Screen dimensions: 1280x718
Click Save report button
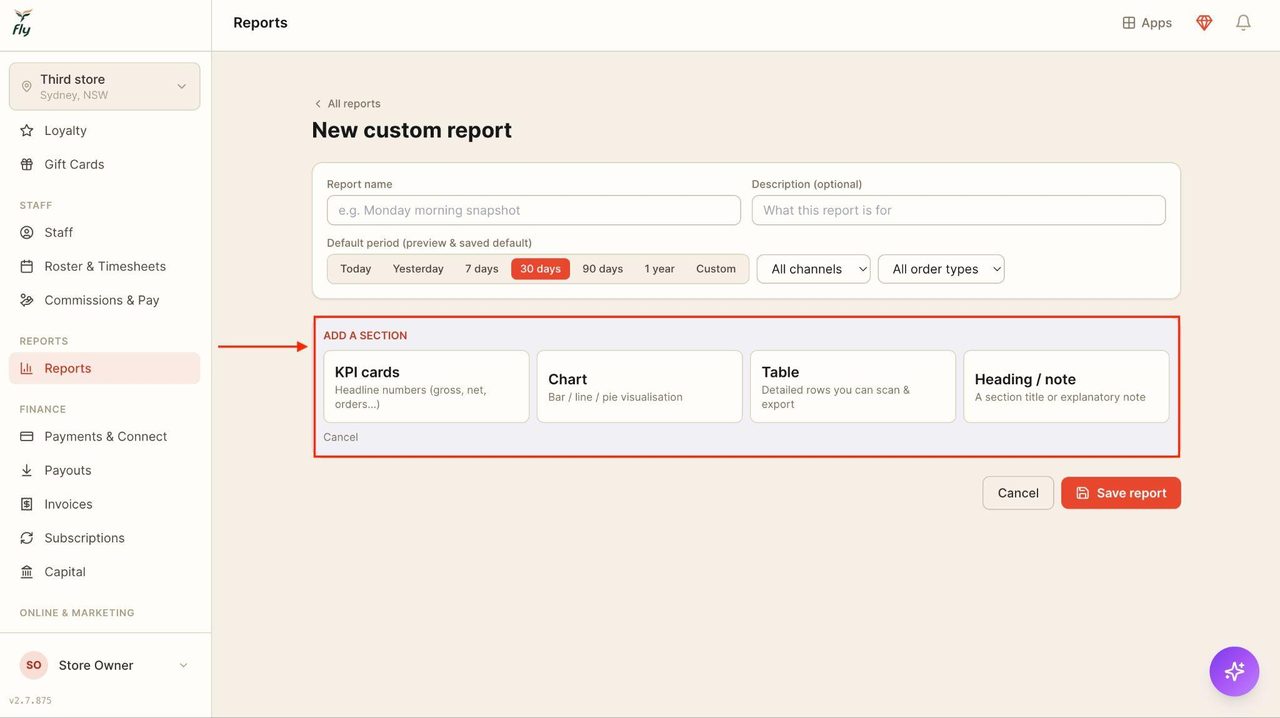1121,493
